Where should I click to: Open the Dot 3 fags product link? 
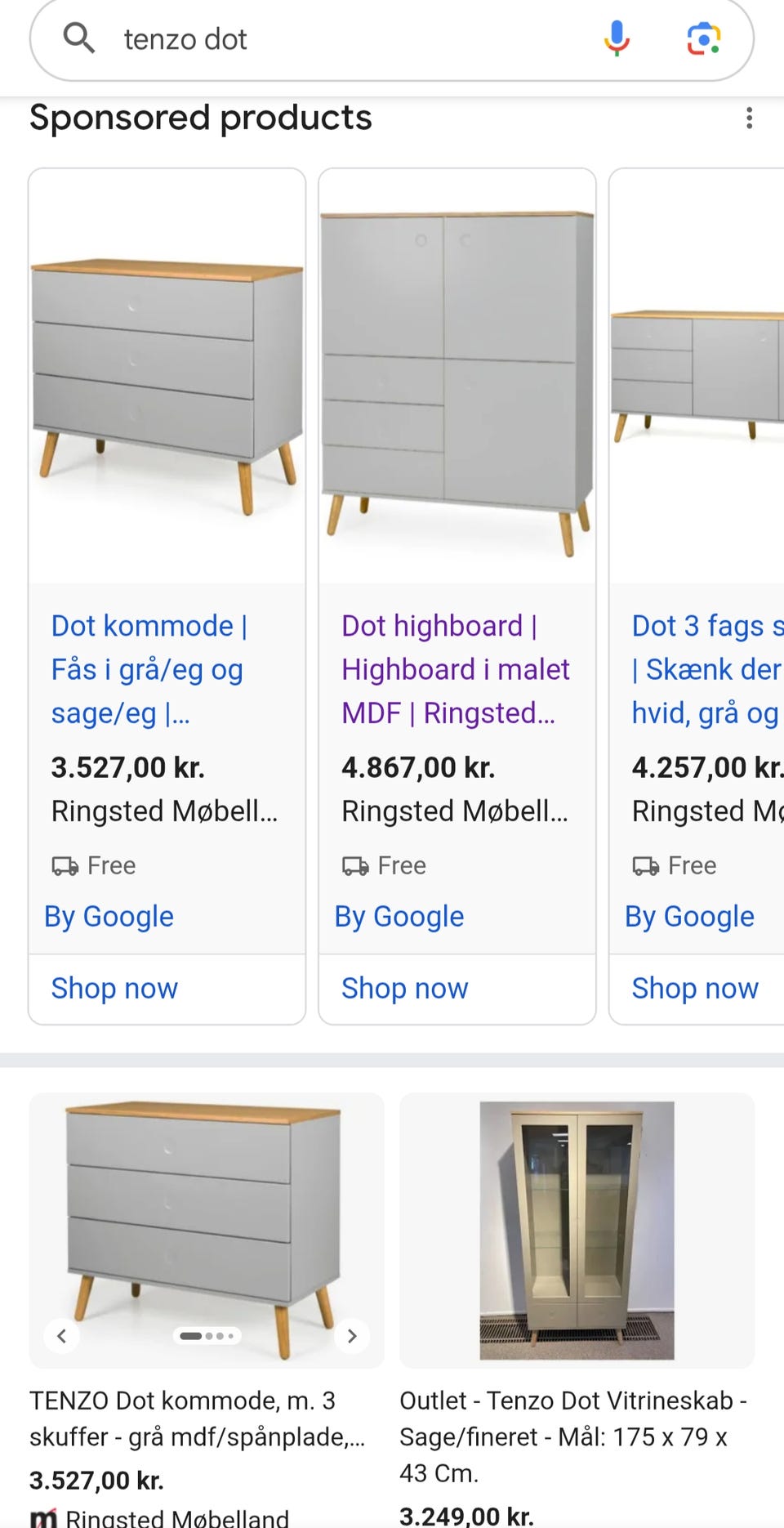tap(706, 669)
